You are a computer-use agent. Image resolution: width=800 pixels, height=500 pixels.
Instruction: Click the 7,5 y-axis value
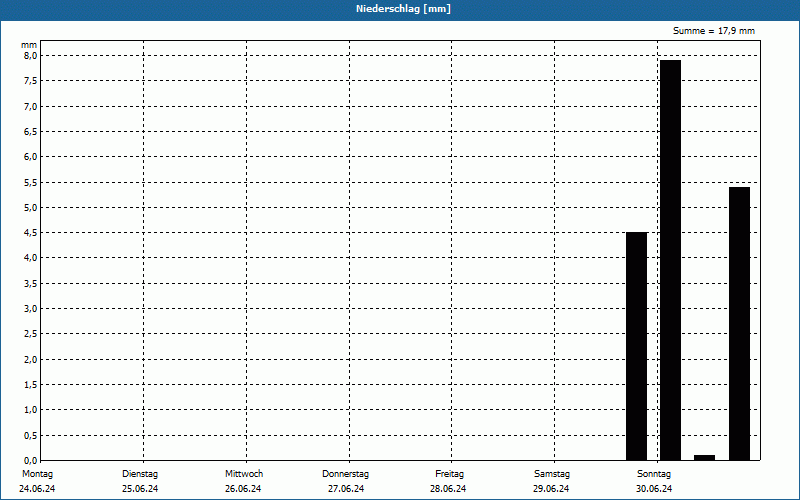[x=31, y=81]
